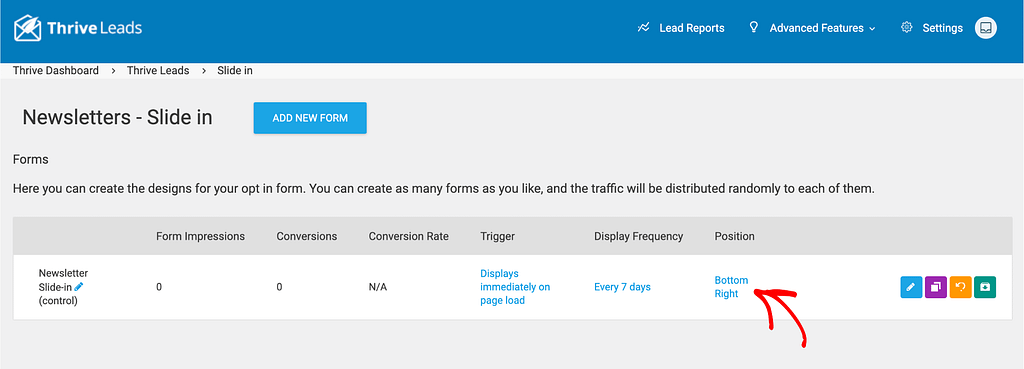The image size is (1024, 369).
Task: Click the Settings gear icon
Action: [x=906, y=28]
